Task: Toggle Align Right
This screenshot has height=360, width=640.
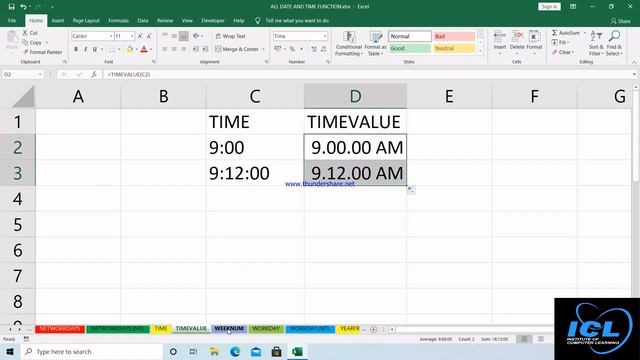Action: (184, 49)
